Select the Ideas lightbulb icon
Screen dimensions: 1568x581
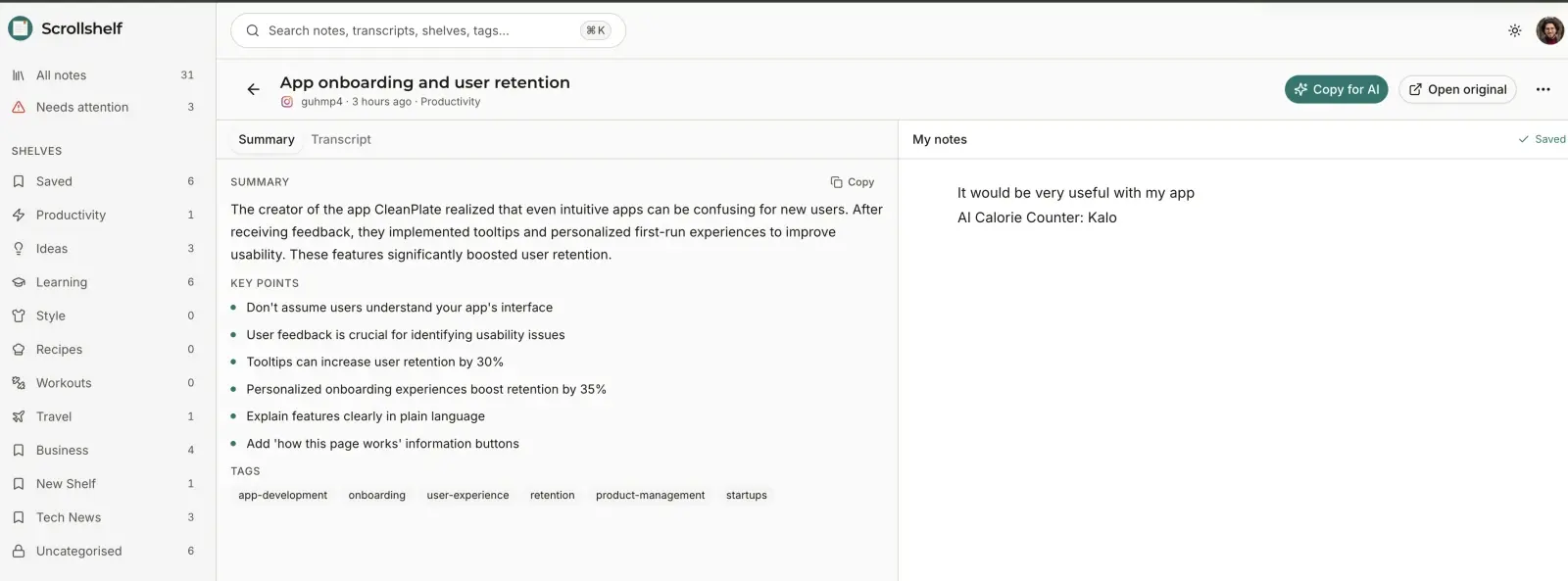18,249
